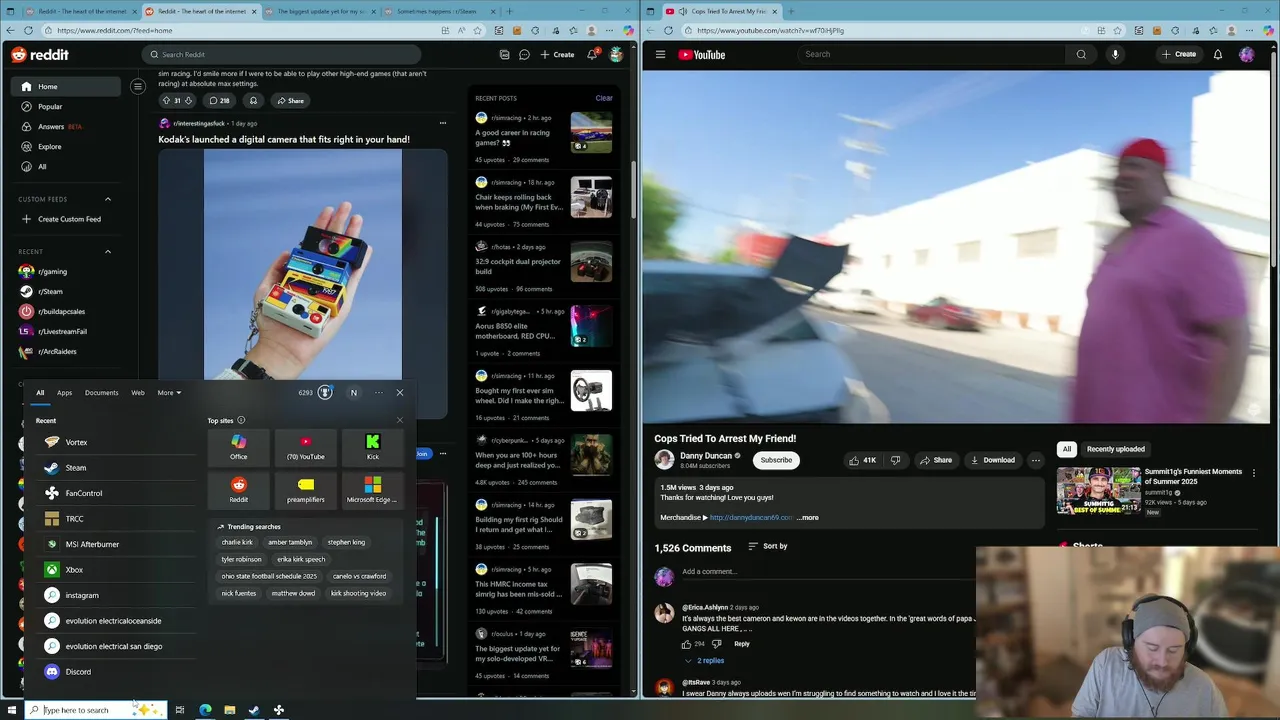1280x720 pixels.
Task: Click the Reddit logo in the header
Action: (40, 55)
